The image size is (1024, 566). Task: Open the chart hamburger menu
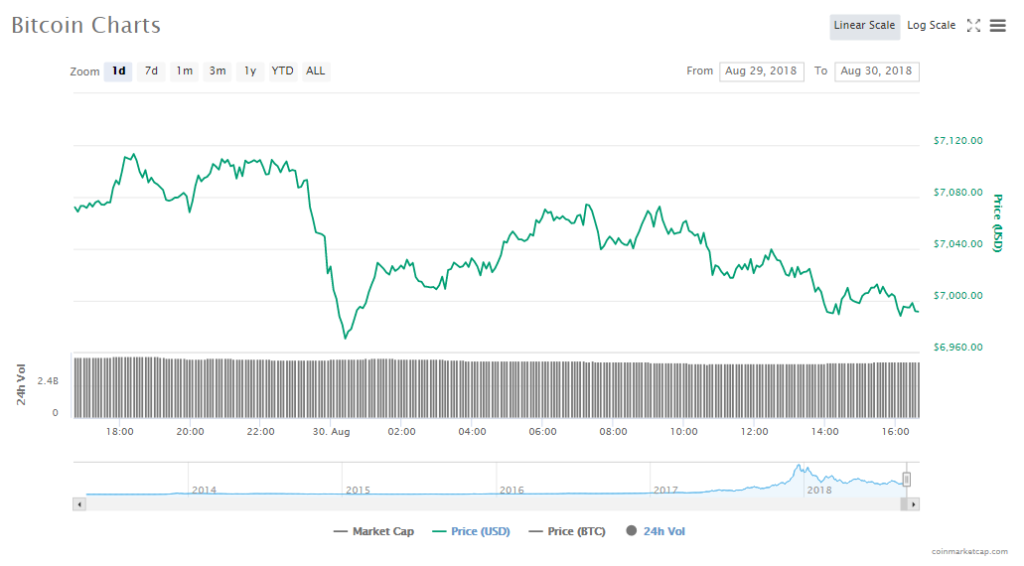click(x=998, y=26)
